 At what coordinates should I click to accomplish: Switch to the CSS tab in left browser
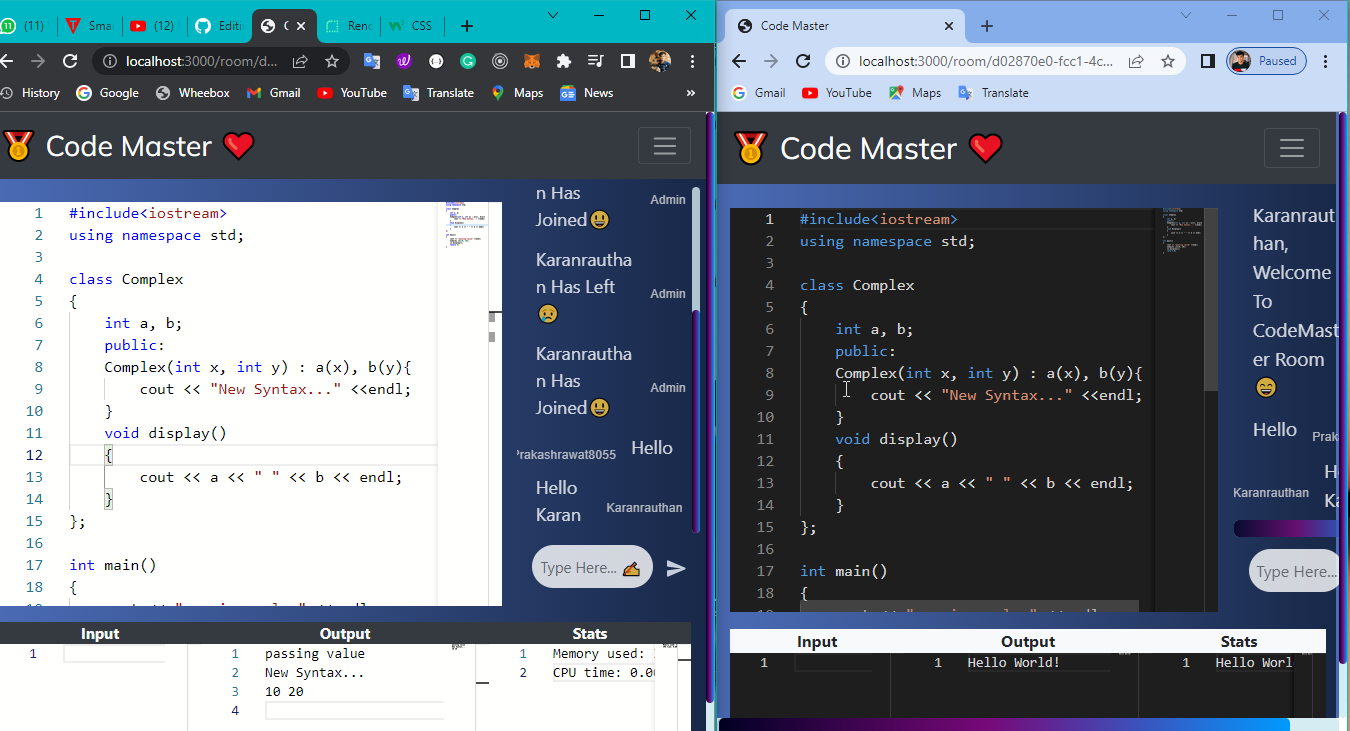[411, 26]
